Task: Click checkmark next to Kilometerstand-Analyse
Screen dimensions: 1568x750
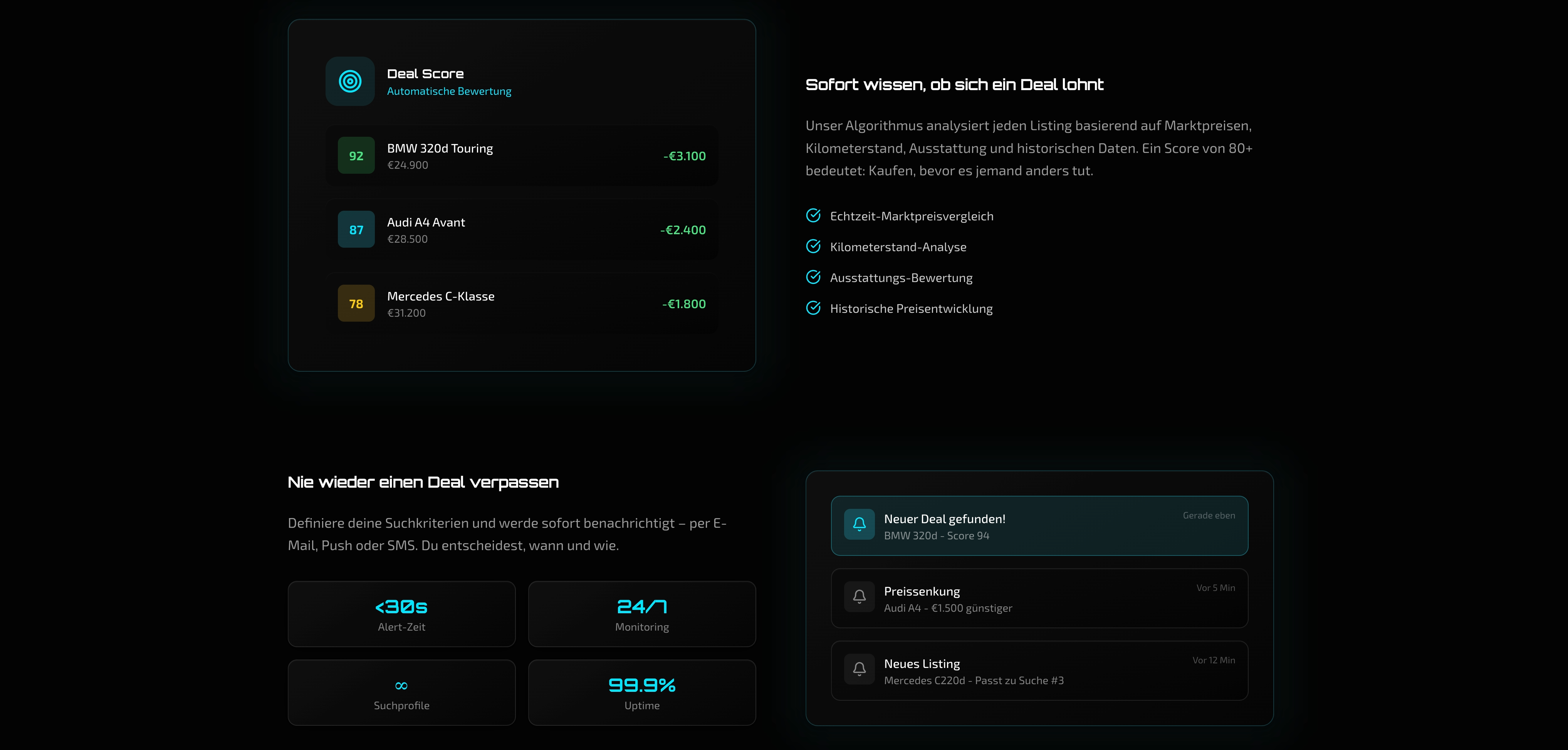Action: 813,246
